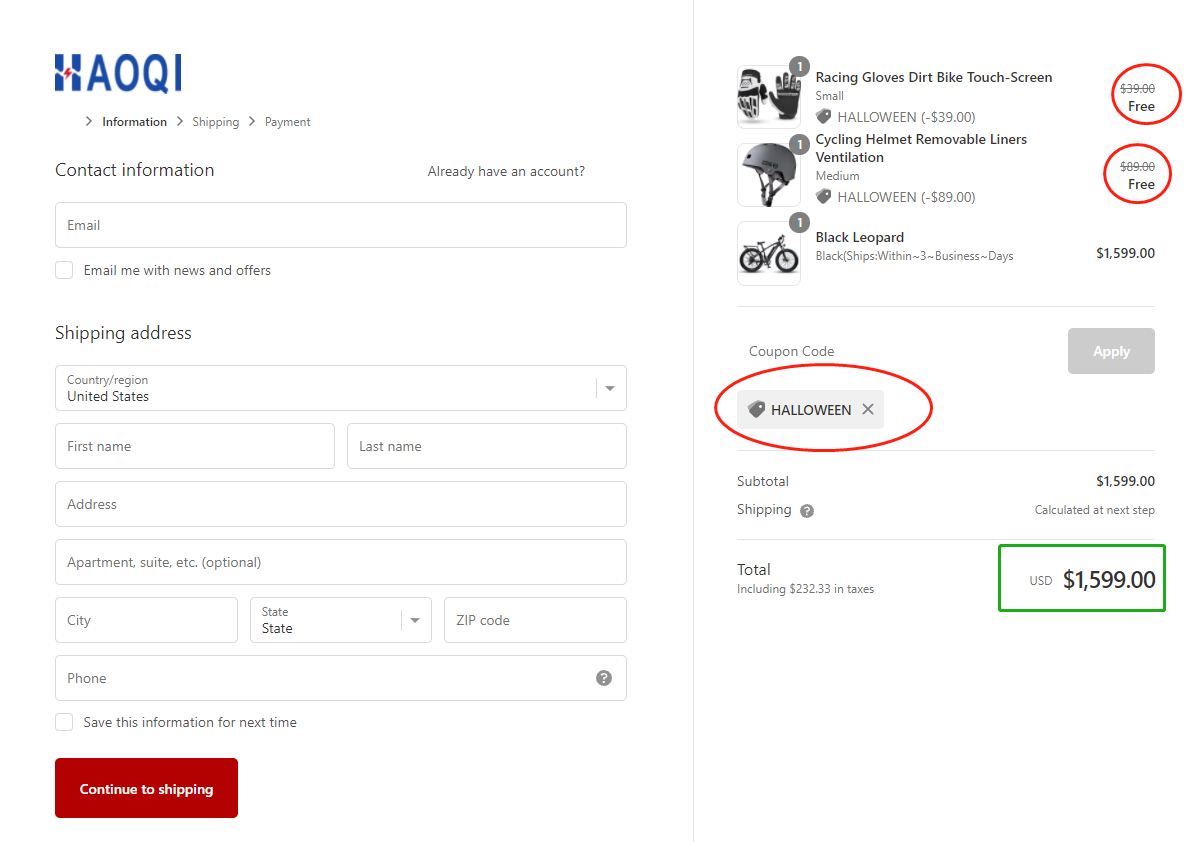
Task: Click the HAOQI store logo
Action: (118, 73)
